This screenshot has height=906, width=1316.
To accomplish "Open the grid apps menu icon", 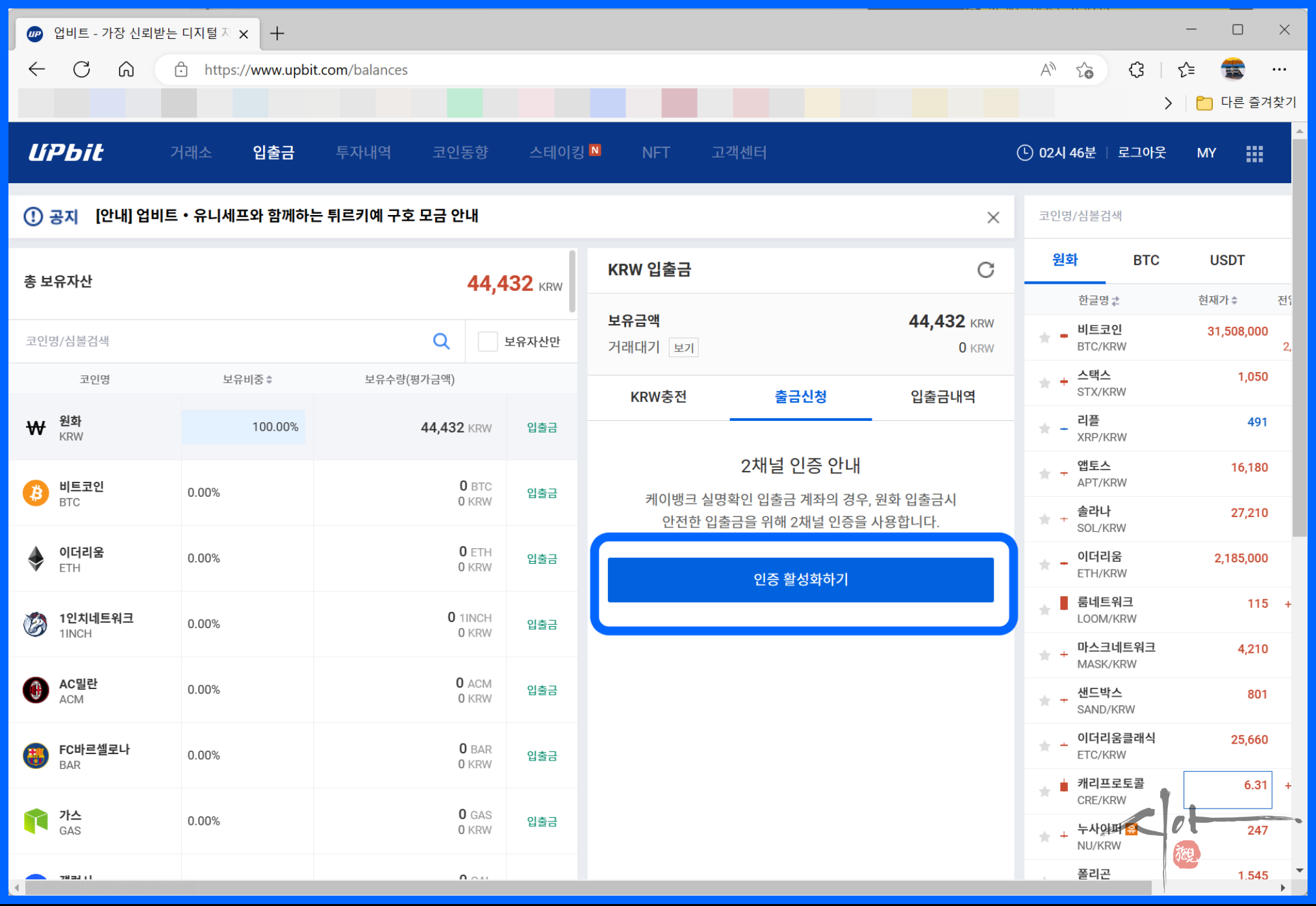I will point(1254,153).
